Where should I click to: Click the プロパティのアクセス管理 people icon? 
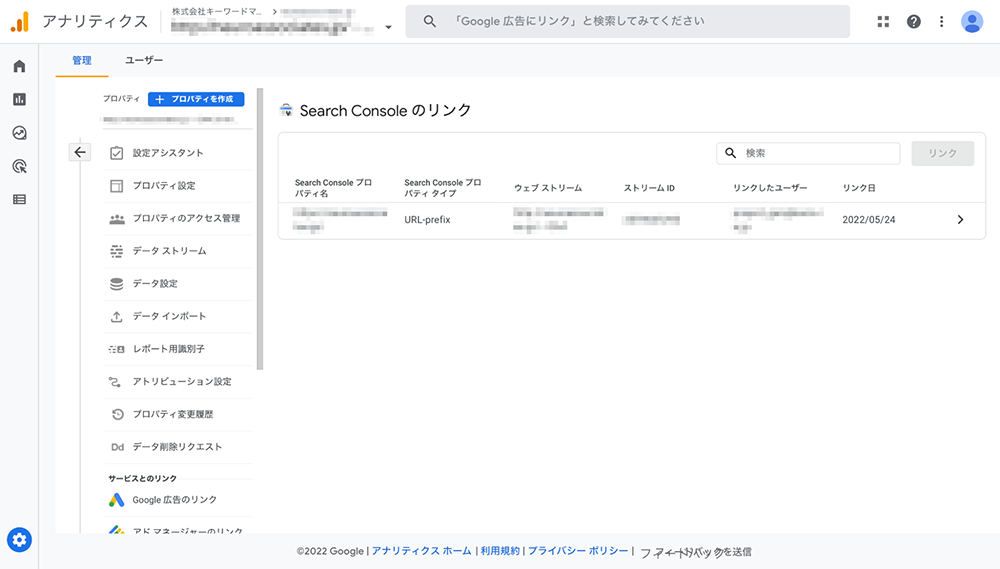click(x=117, y=219)
